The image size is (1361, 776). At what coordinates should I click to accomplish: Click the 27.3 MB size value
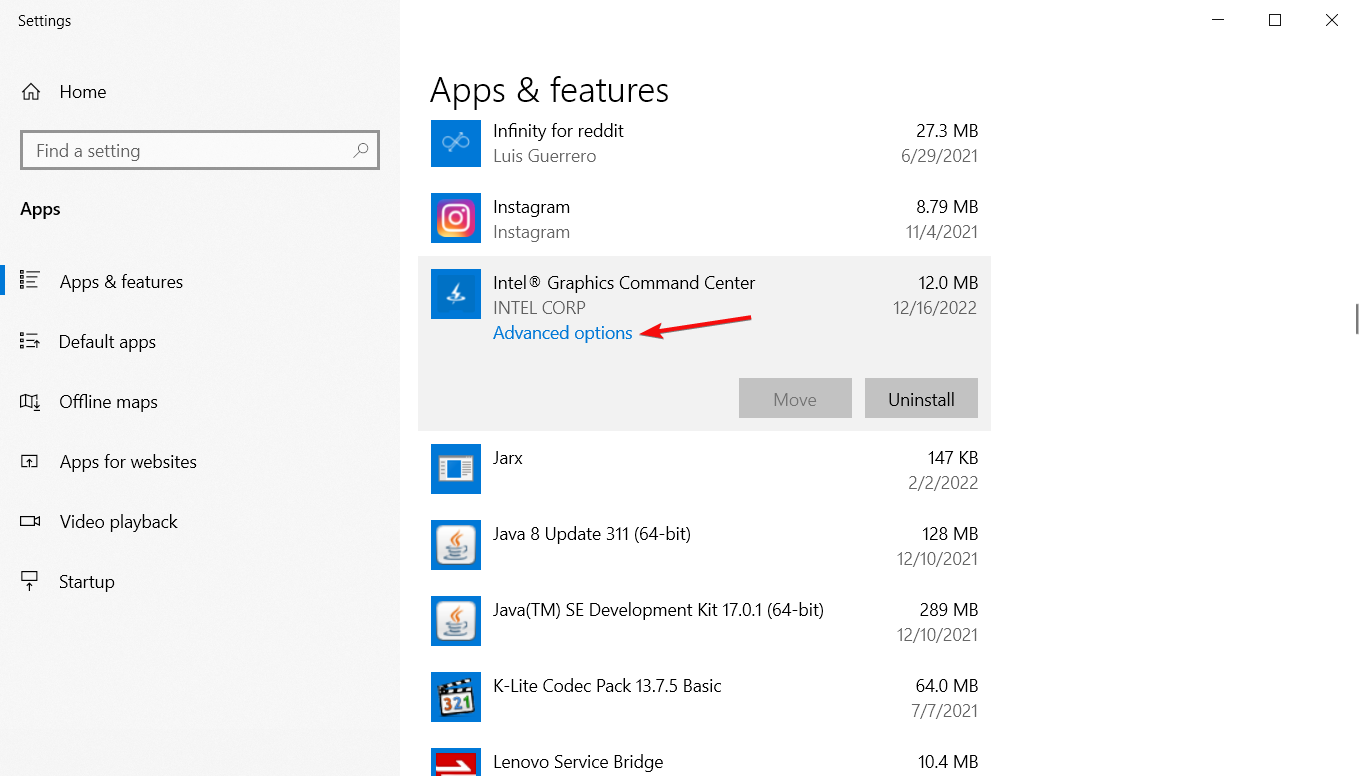click(947, 131)
